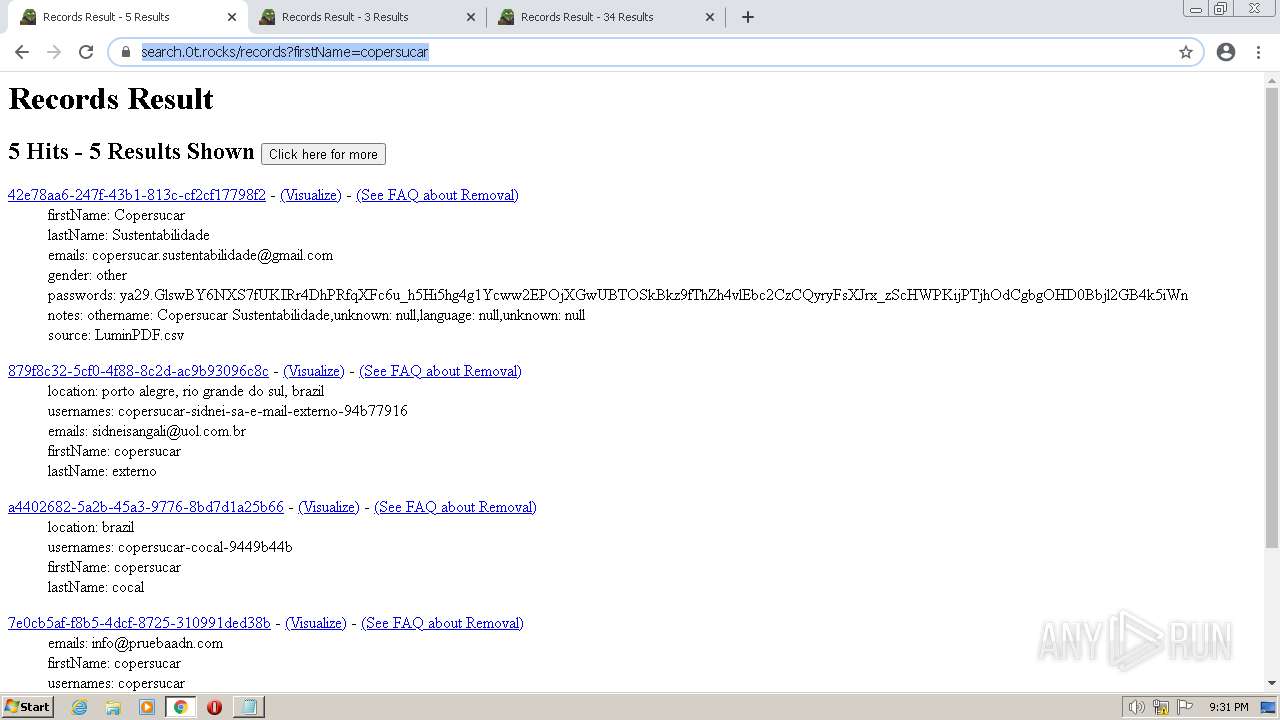Click the vertical scrollbar thumb
The height and width of the screenshot is (720, 1280).
point(1272,318)
